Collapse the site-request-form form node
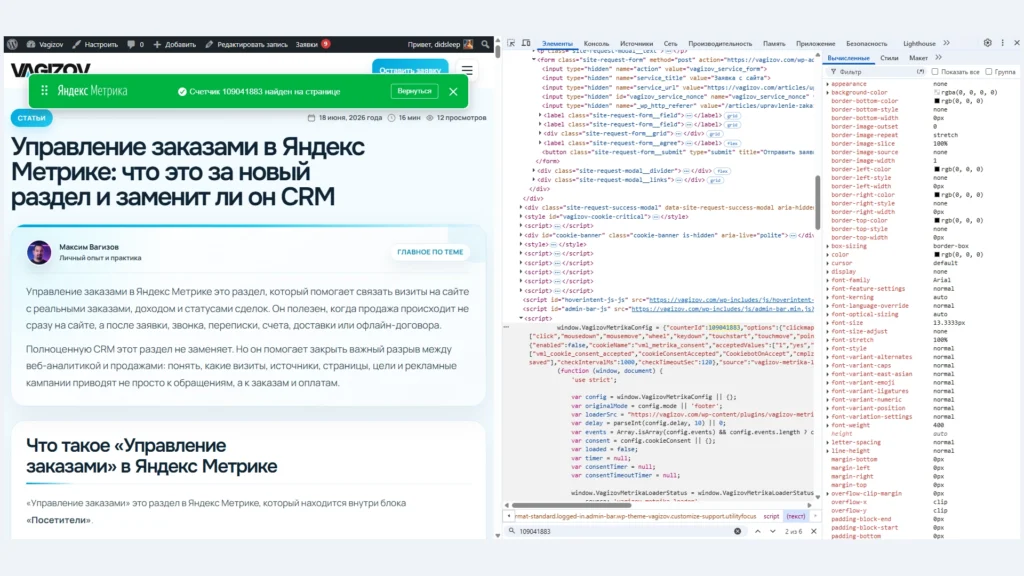 point(534,59)
